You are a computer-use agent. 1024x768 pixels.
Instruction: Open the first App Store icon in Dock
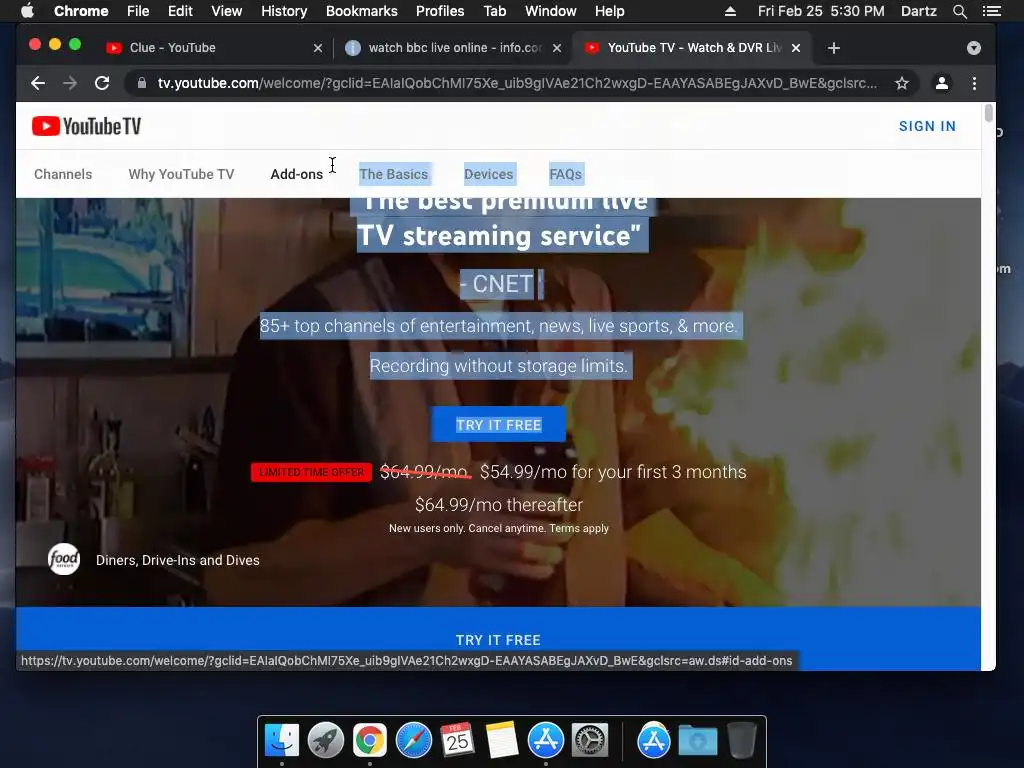click(546, 740)
